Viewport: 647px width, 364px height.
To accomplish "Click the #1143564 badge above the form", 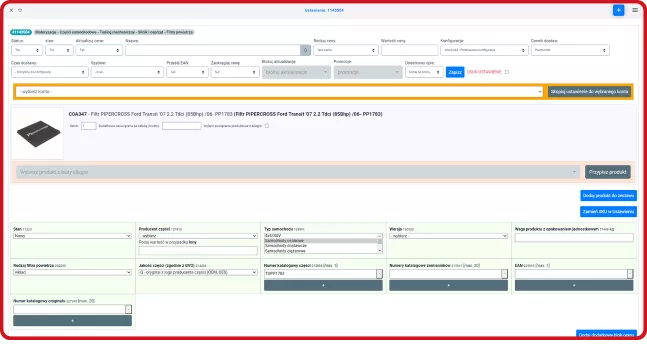I will click(21, 32).
